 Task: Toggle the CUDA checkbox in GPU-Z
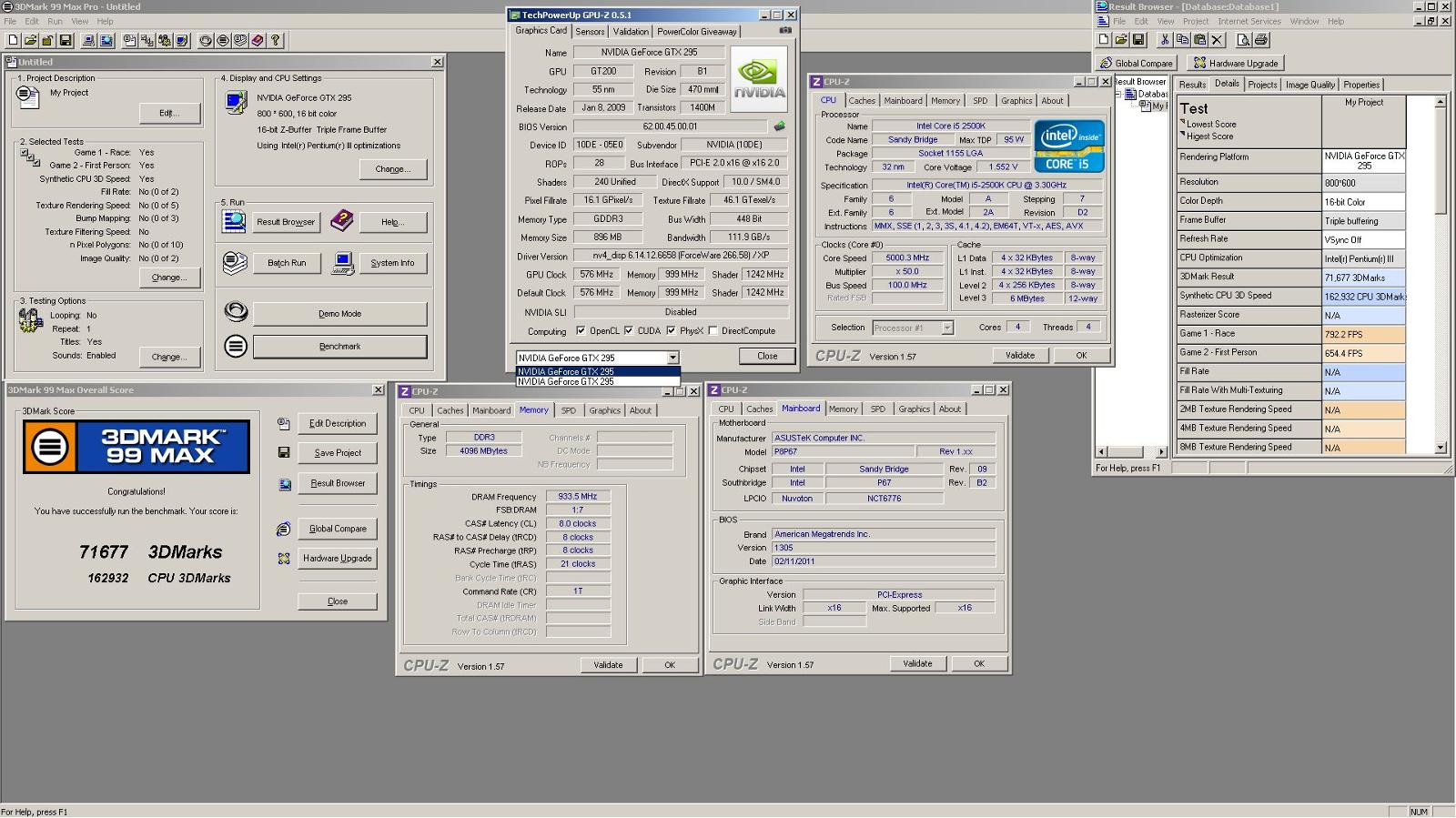tap(629, 331)
